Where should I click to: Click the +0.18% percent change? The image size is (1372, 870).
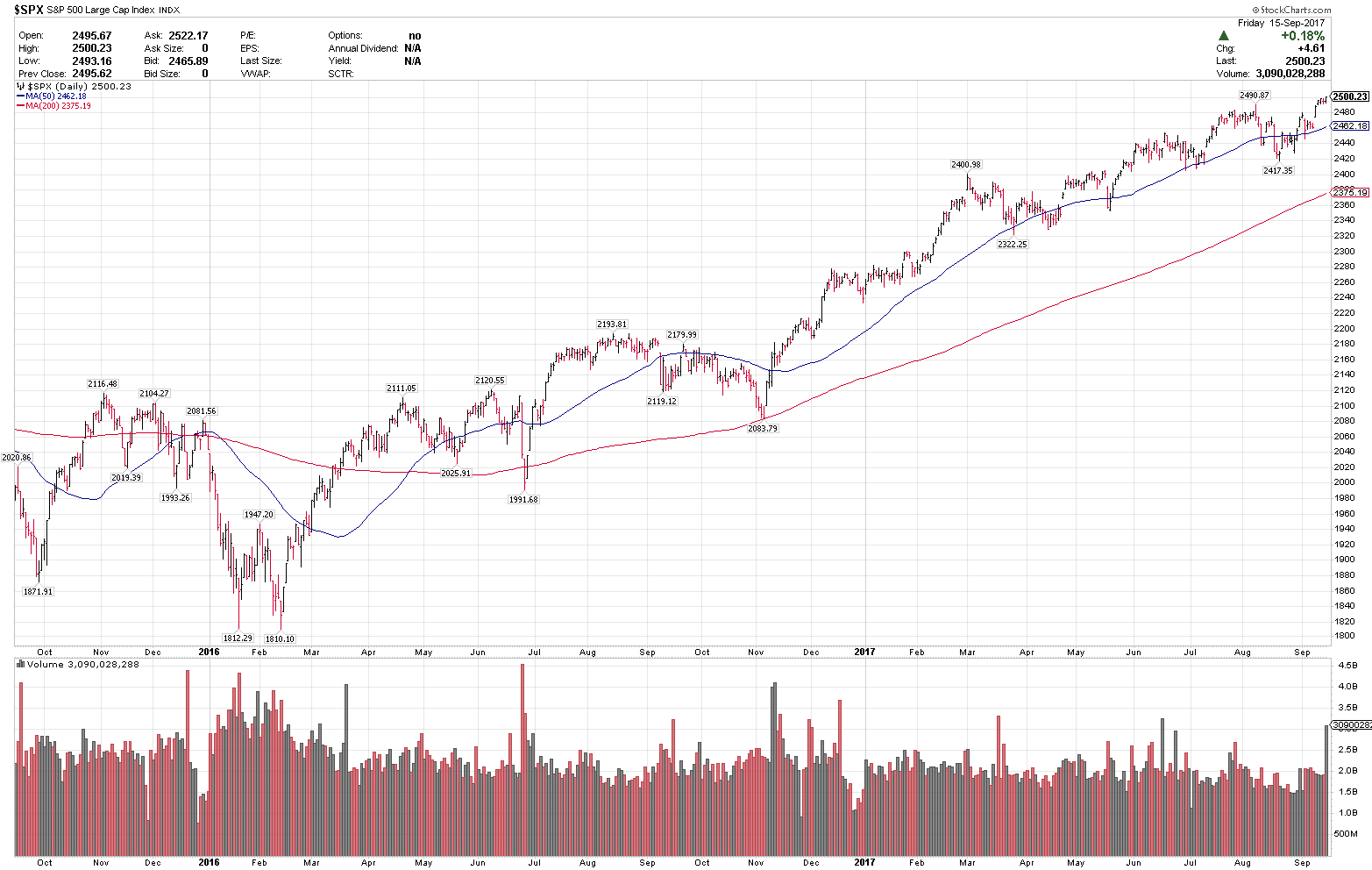pos(1303,36)
